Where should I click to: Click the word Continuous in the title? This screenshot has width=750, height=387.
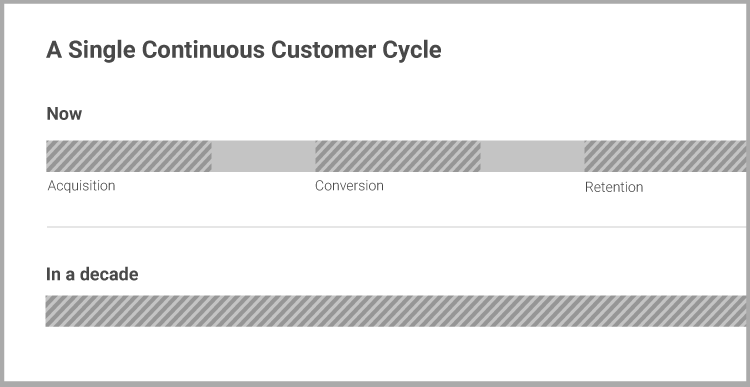point(203,50)
